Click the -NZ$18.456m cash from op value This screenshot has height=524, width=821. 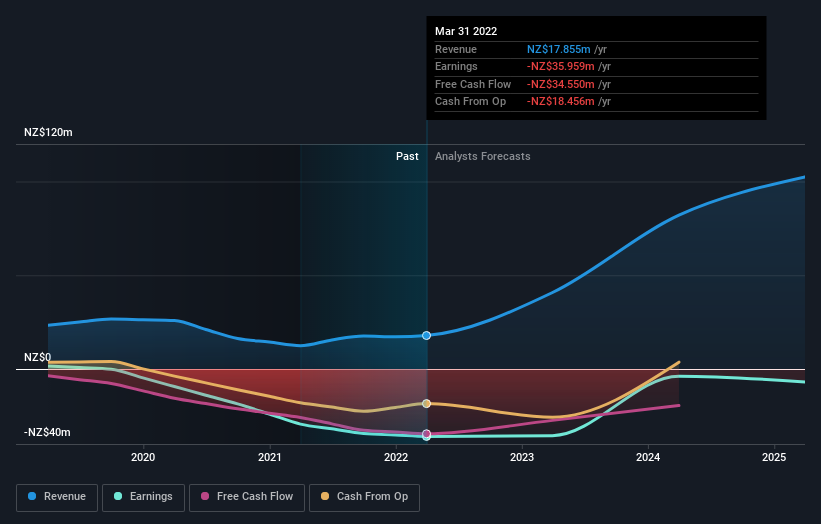click(x=561, y=102)
